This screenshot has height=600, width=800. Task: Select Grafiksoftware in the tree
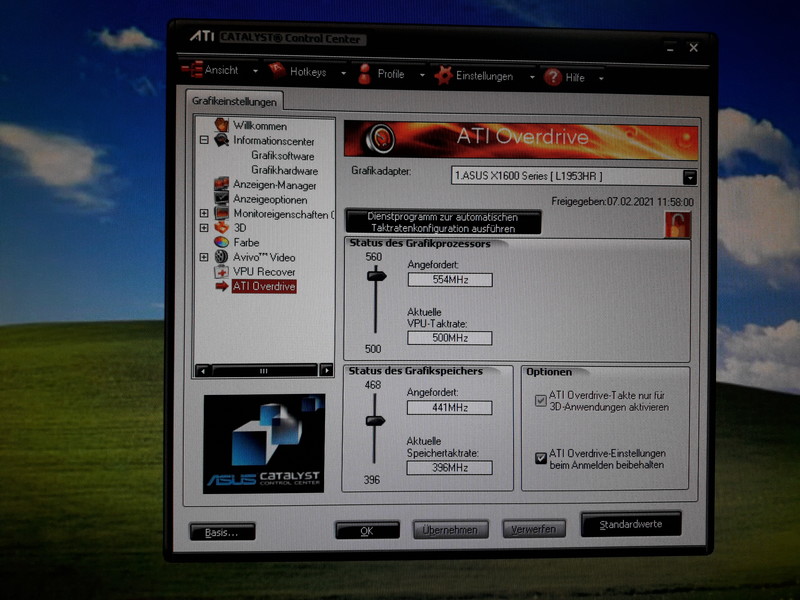tap(283, 156)
